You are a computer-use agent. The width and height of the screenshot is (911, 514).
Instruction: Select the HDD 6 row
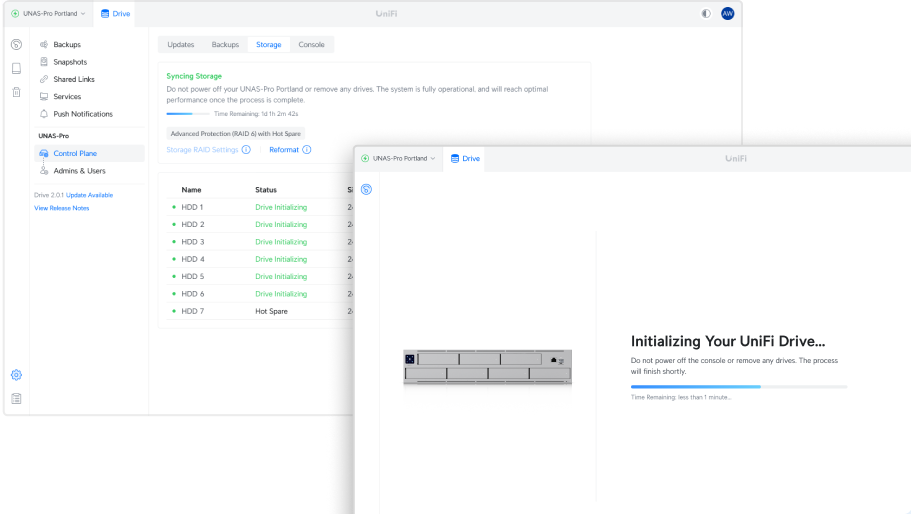tap(260, 294)
